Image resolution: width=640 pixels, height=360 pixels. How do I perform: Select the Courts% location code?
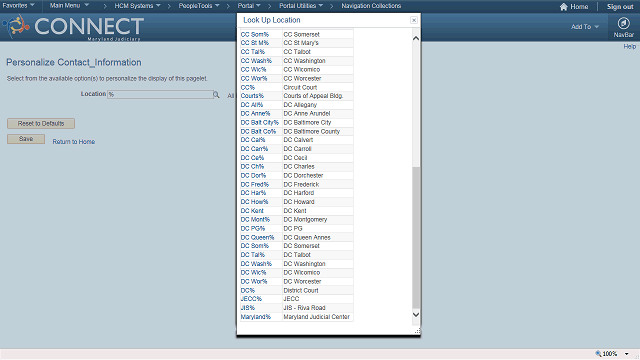252,96
